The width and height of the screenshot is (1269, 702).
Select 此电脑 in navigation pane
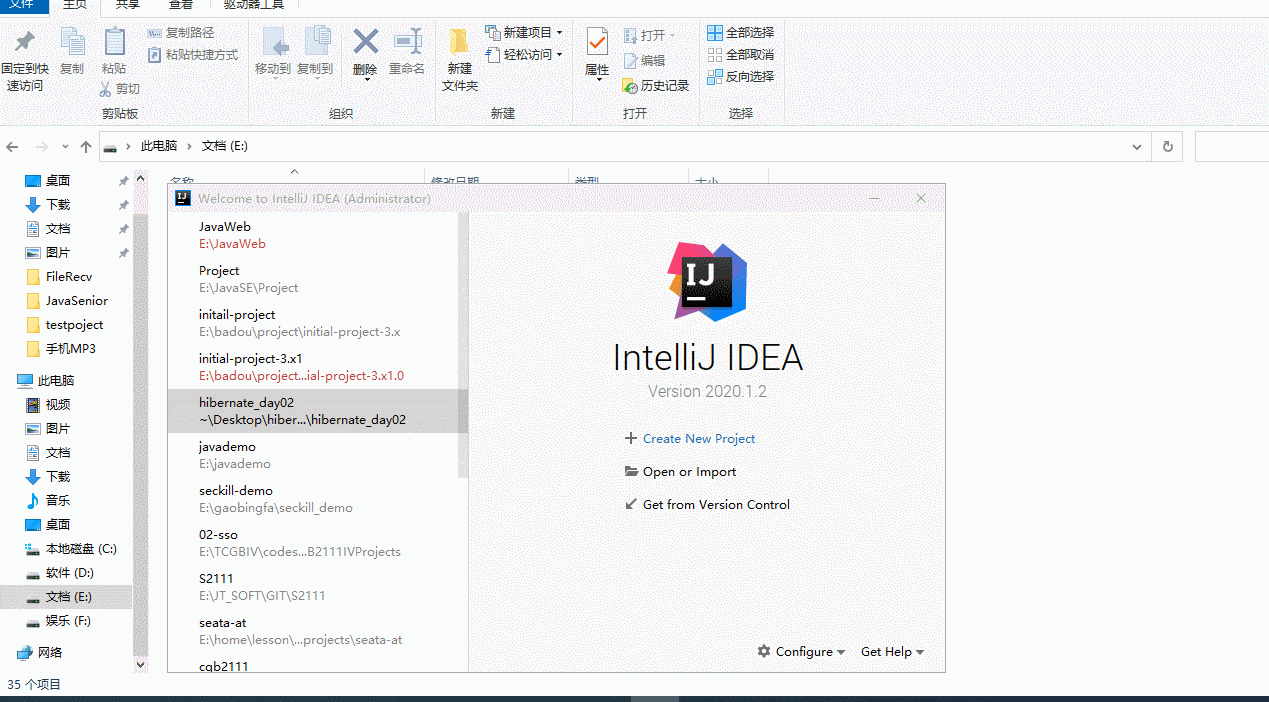click(56, 381)
